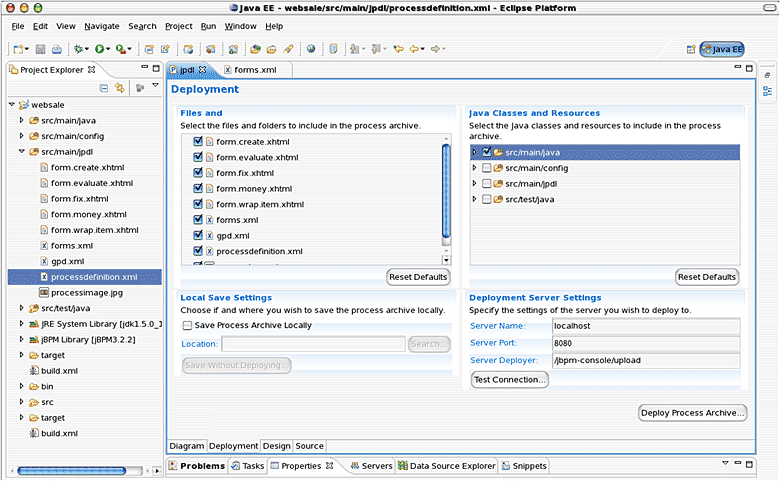The image size is (780, 482).
Task: Uncheck form.wrap.item.xhtml in file list
Action: pyautogui.click(x=198, y=204)
